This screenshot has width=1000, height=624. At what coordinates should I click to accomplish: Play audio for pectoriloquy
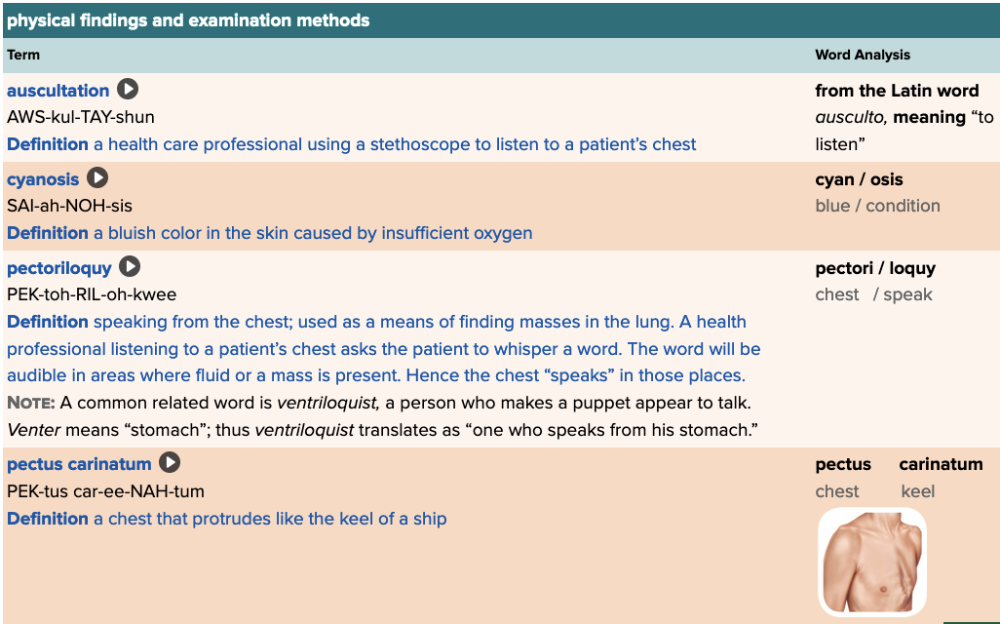(130, 267)
